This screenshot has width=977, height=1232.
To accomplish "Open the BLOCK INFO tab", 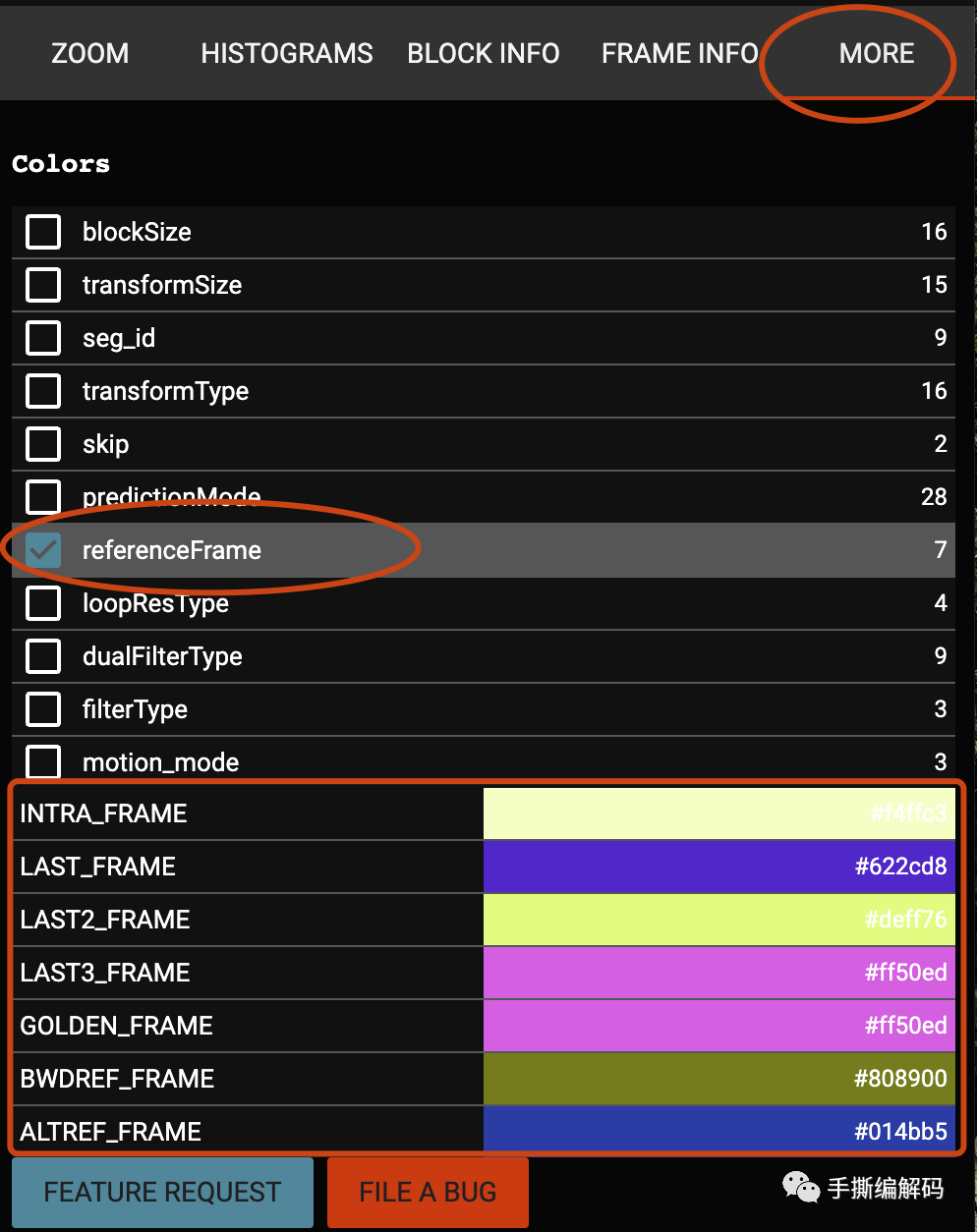I will pos(483,53).
